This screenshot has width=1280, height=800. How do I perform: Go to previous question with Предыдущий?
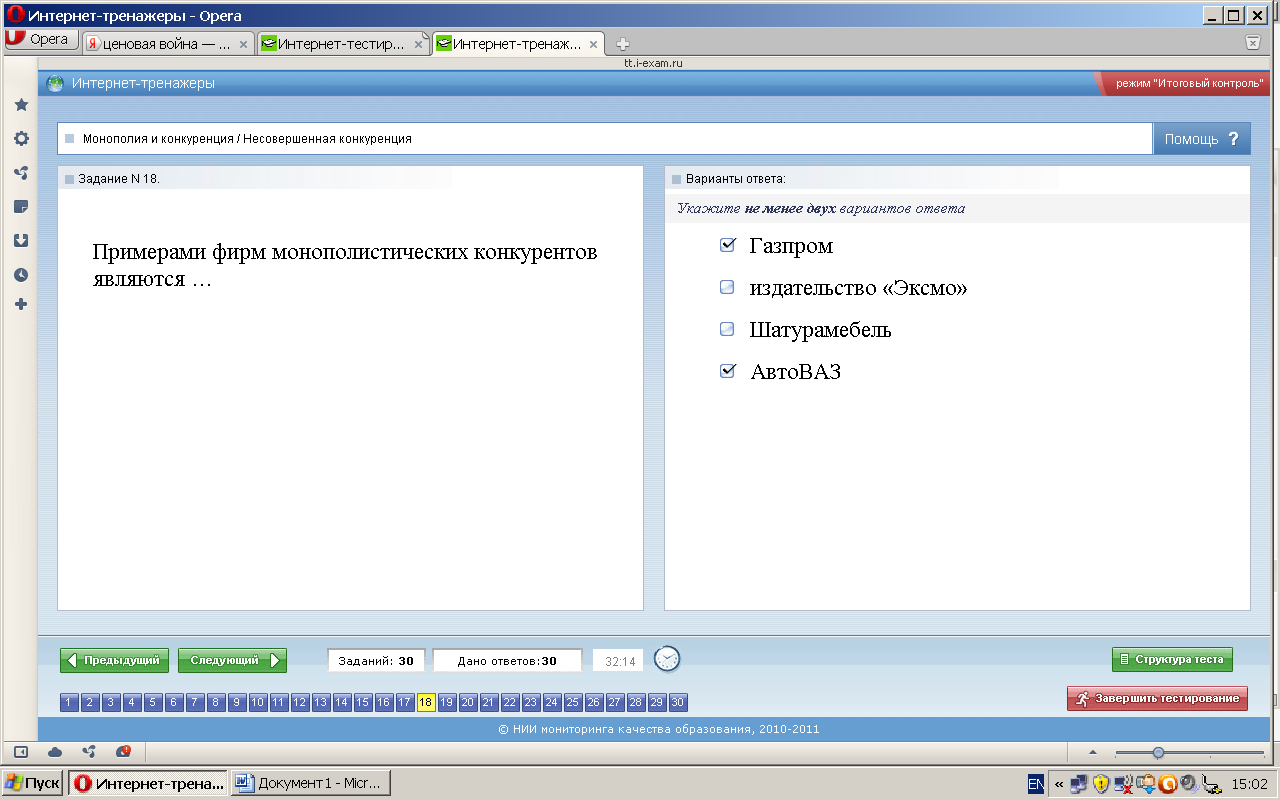pos(114,660)
